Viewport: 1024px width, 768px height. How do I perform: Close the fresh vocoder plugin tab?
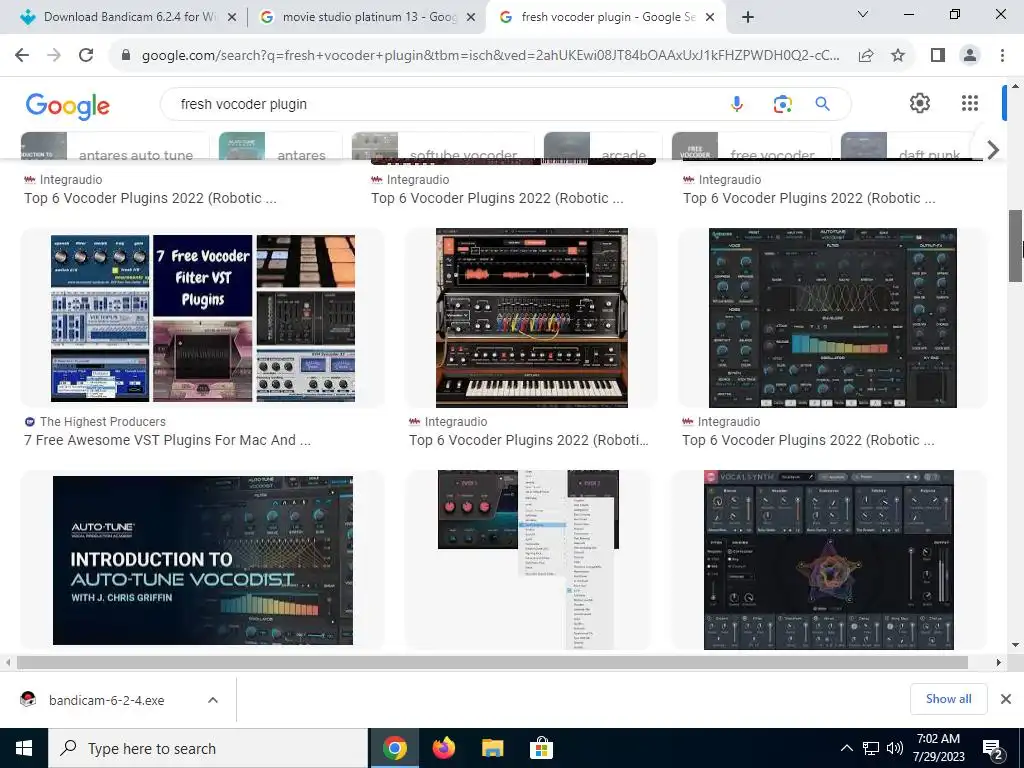click(x=711, y=18)
